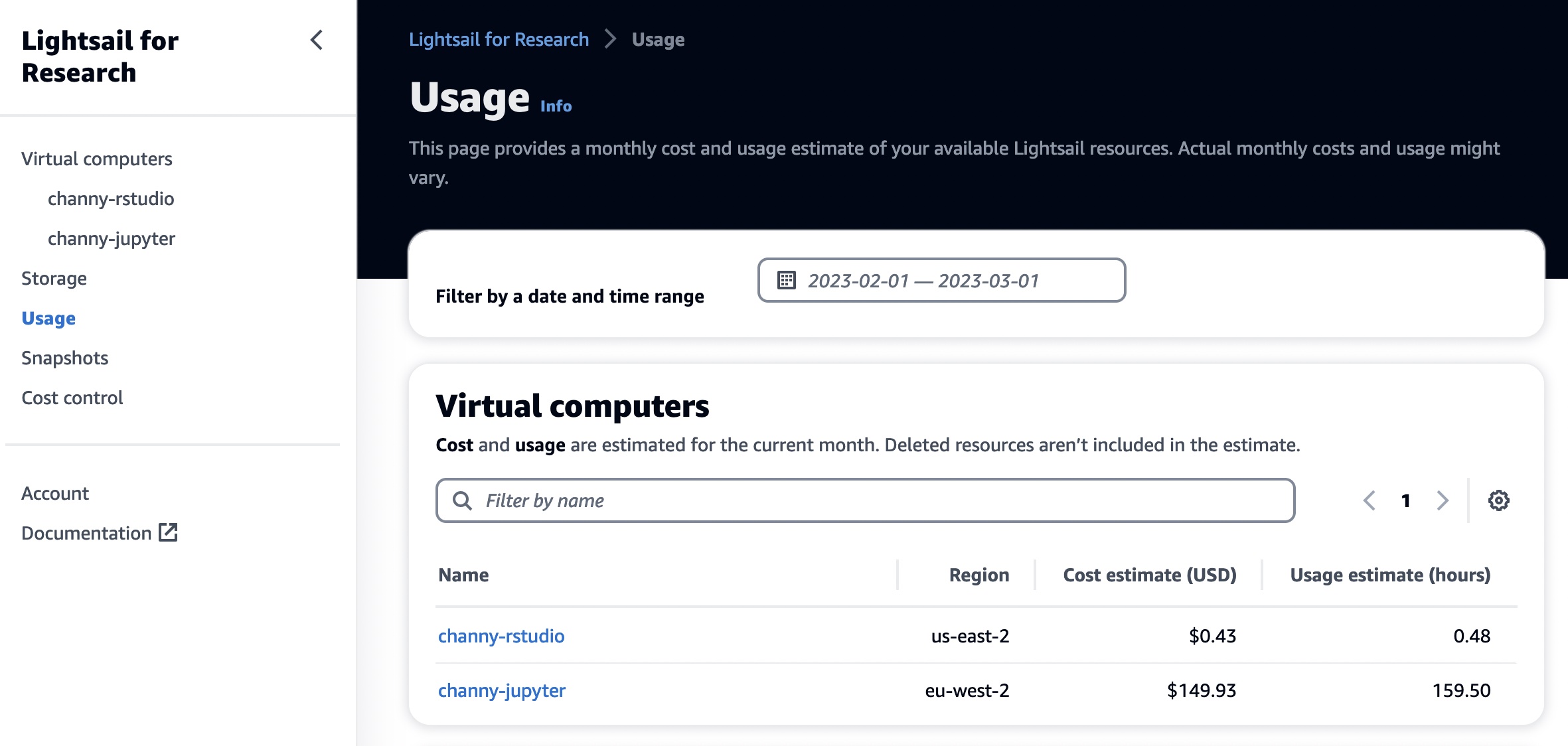Click calendar icon in date range field
This screenshot has width=1568, height=746.
(x=787, y=280)
